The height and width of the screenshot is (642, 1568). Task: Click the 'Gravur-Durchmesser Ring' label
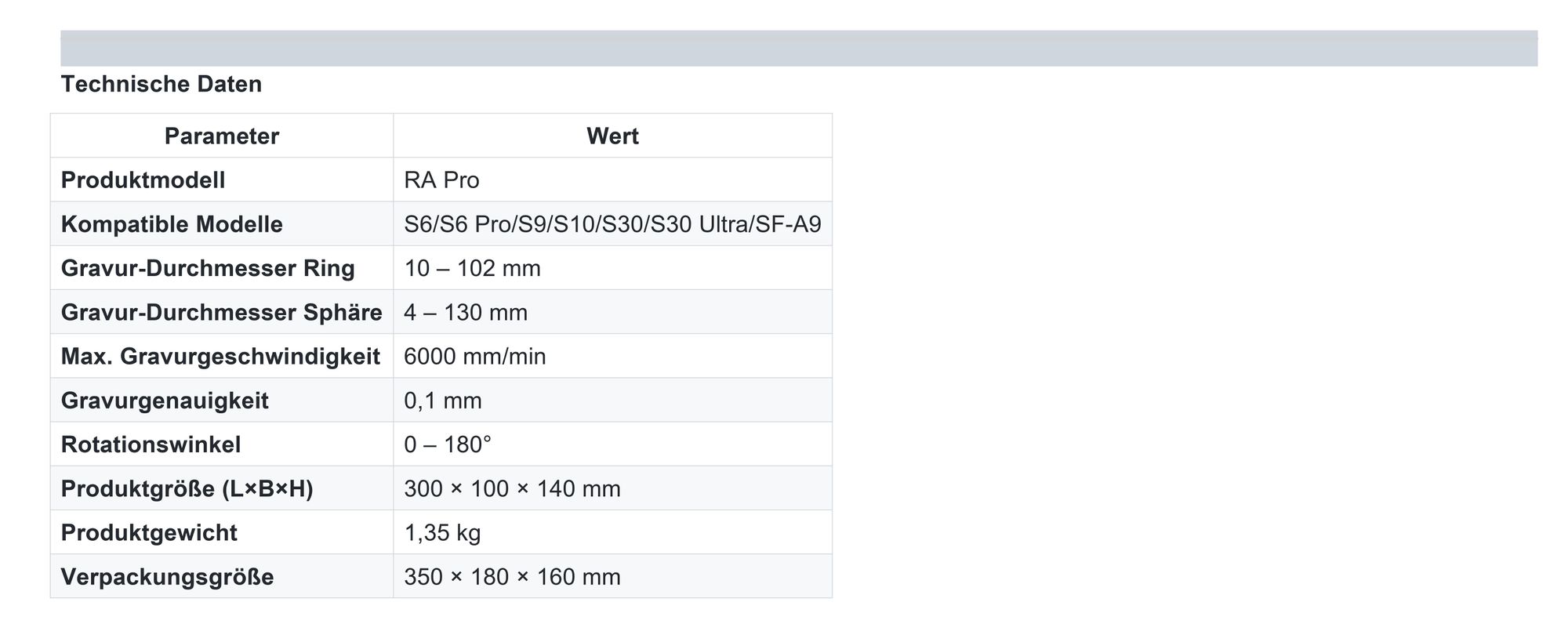pos(208,268)
